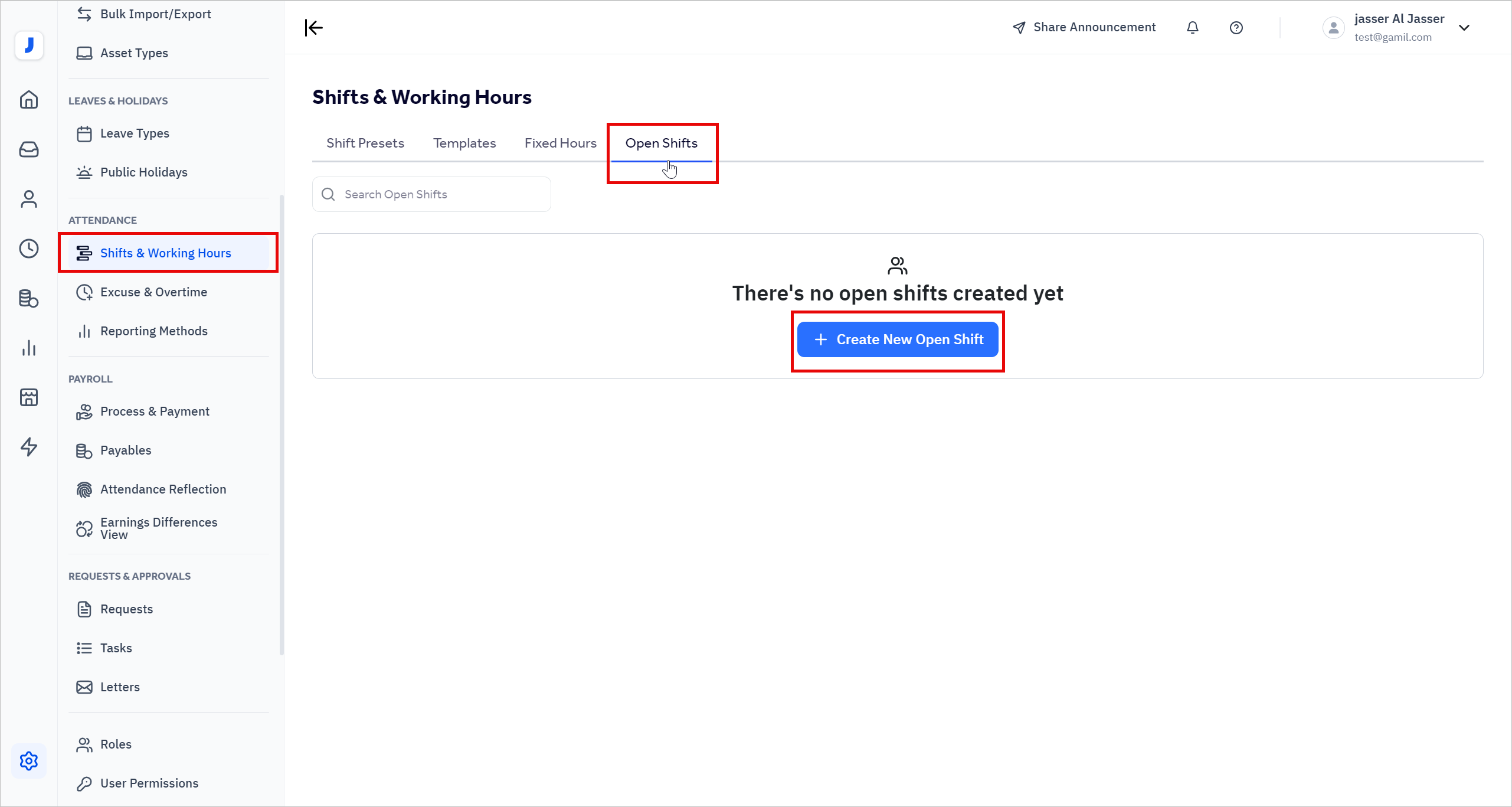Open the Finance coins icon in sidebar

tap(28, 298)
